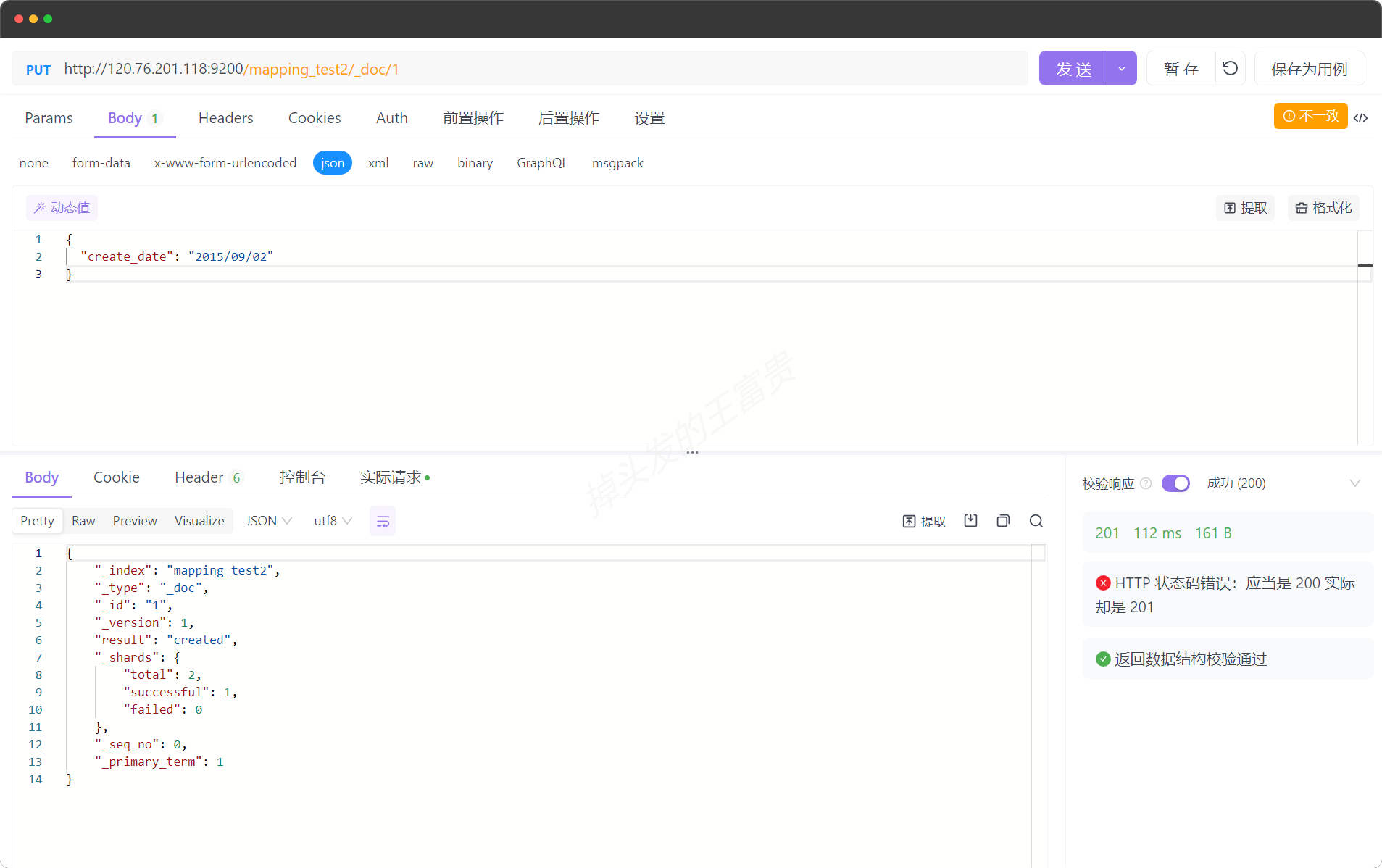
Task: Click 保存为用例 button
Action: click(x=1309, y=68)
